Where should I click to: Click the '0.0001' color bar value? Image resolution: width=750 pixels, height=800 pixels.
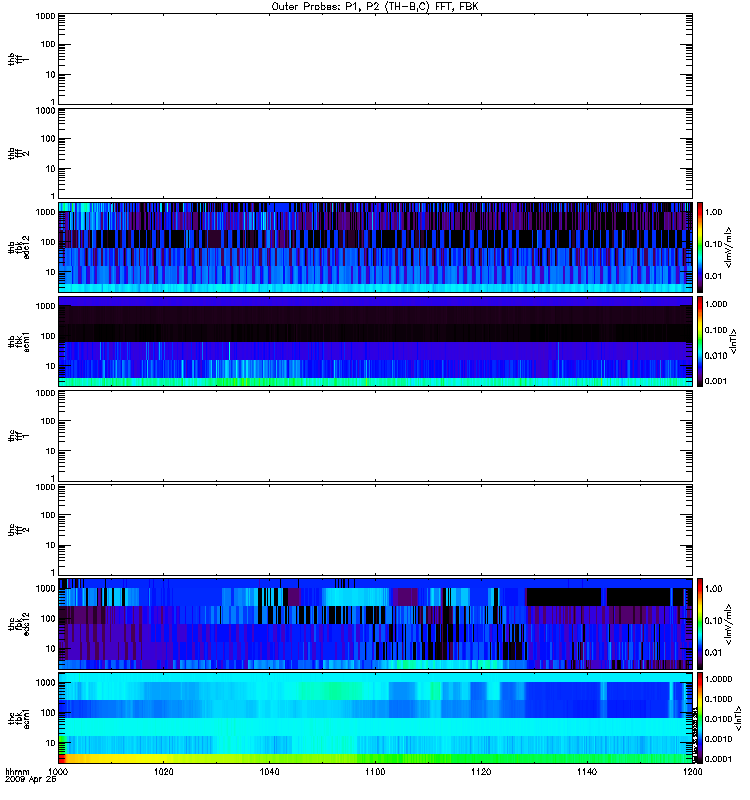click(x=718, y=759)
